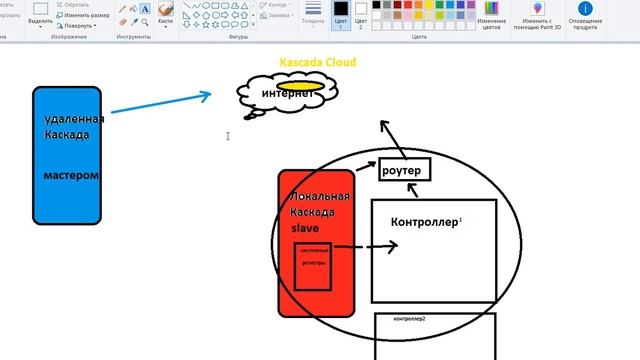Choose the Polygon shape
The height and width of the screenshot is (360, 640).
click(x=235, y=6)
